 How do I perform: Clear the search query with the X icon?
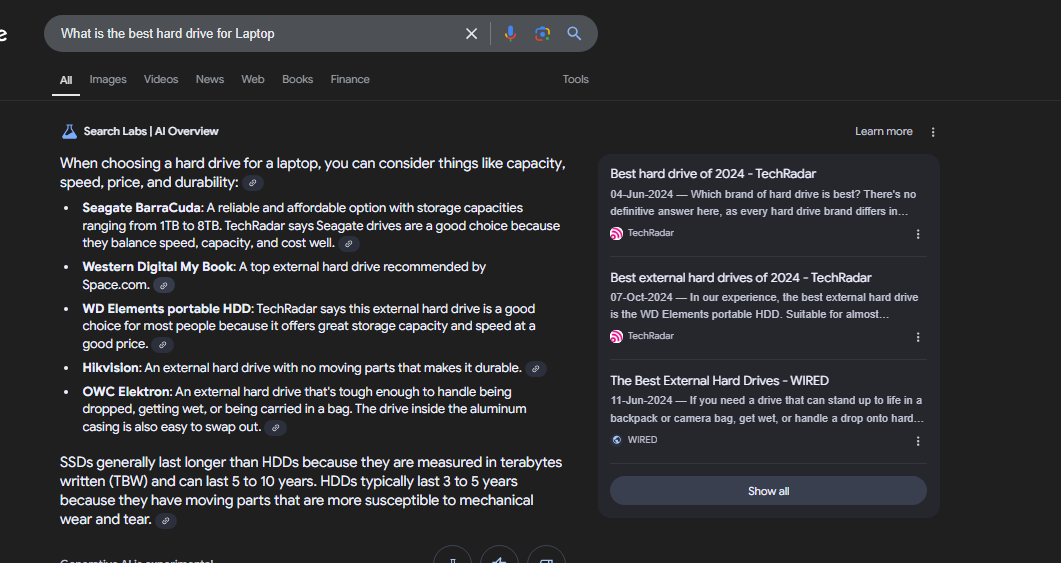472,34
